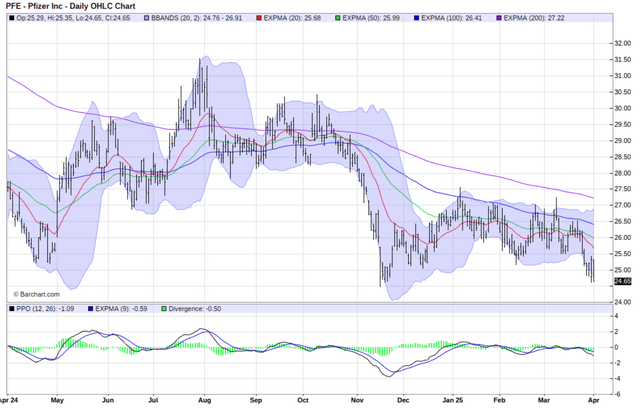Image resolution: width=640 pixels, height=418 pixels.
Task: Click the Jul date axis label
Action: click(x=153, y=400)
